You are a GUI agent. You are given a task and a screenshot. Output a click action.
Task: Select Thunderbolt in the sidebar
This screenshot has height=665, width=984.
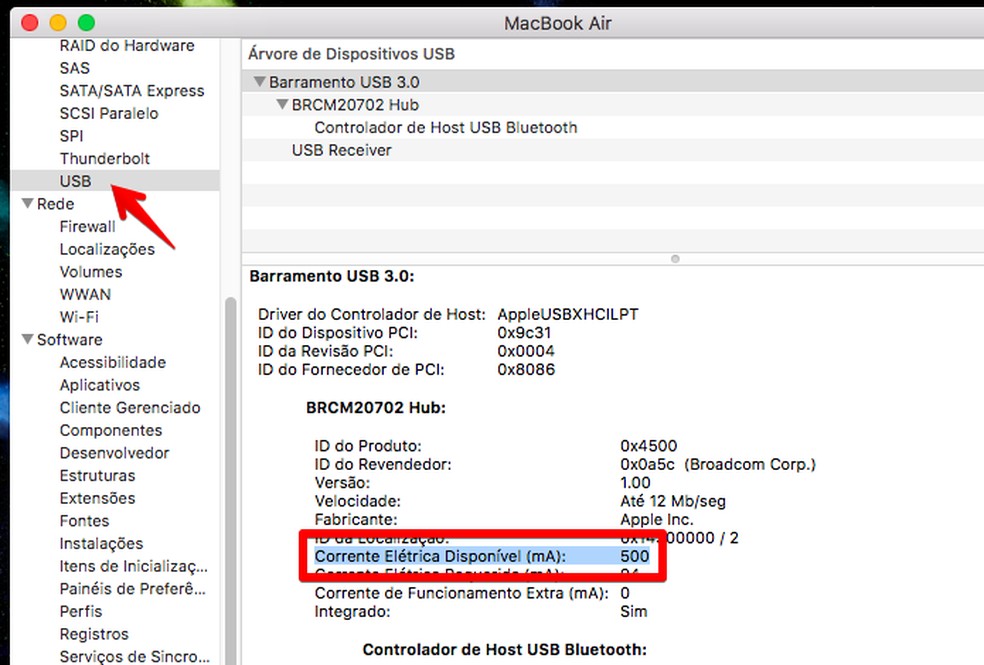pos(105,158)
